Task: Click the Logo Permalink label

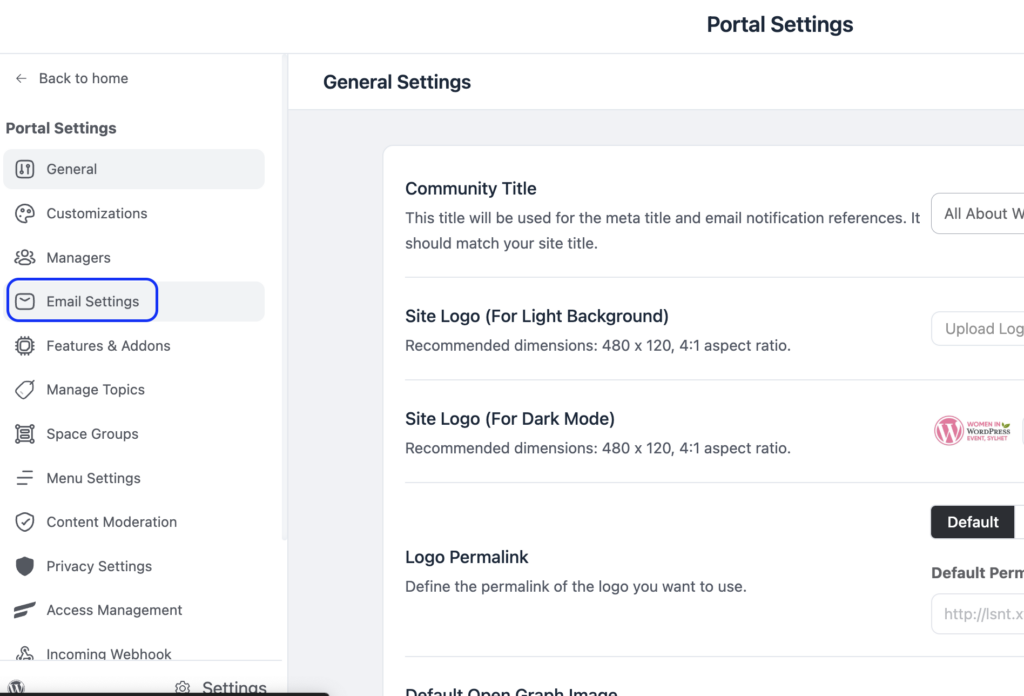Action: click(x=466, y=557)
